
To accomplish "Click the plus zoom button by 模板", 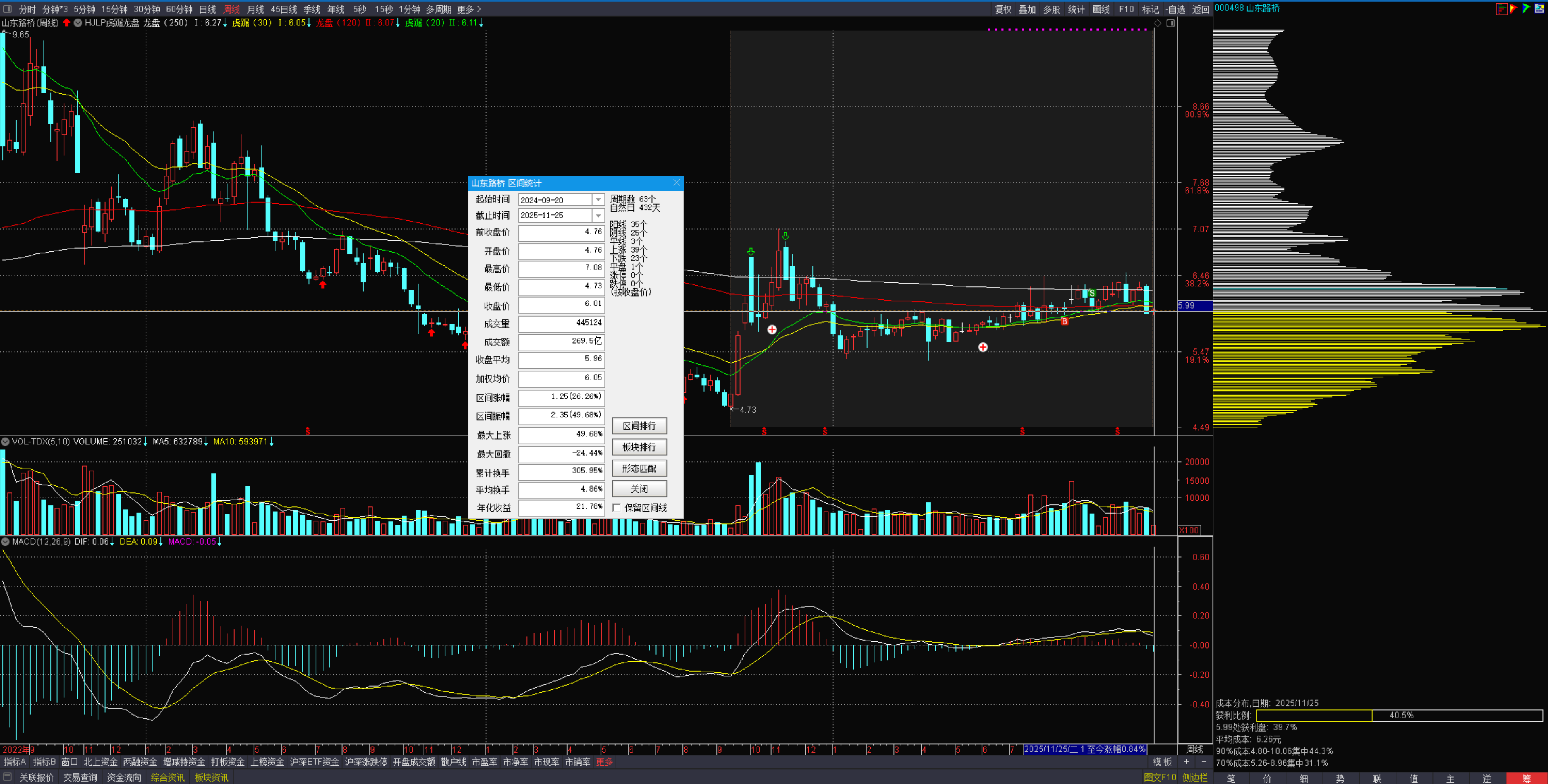I will pos(1186,762).
